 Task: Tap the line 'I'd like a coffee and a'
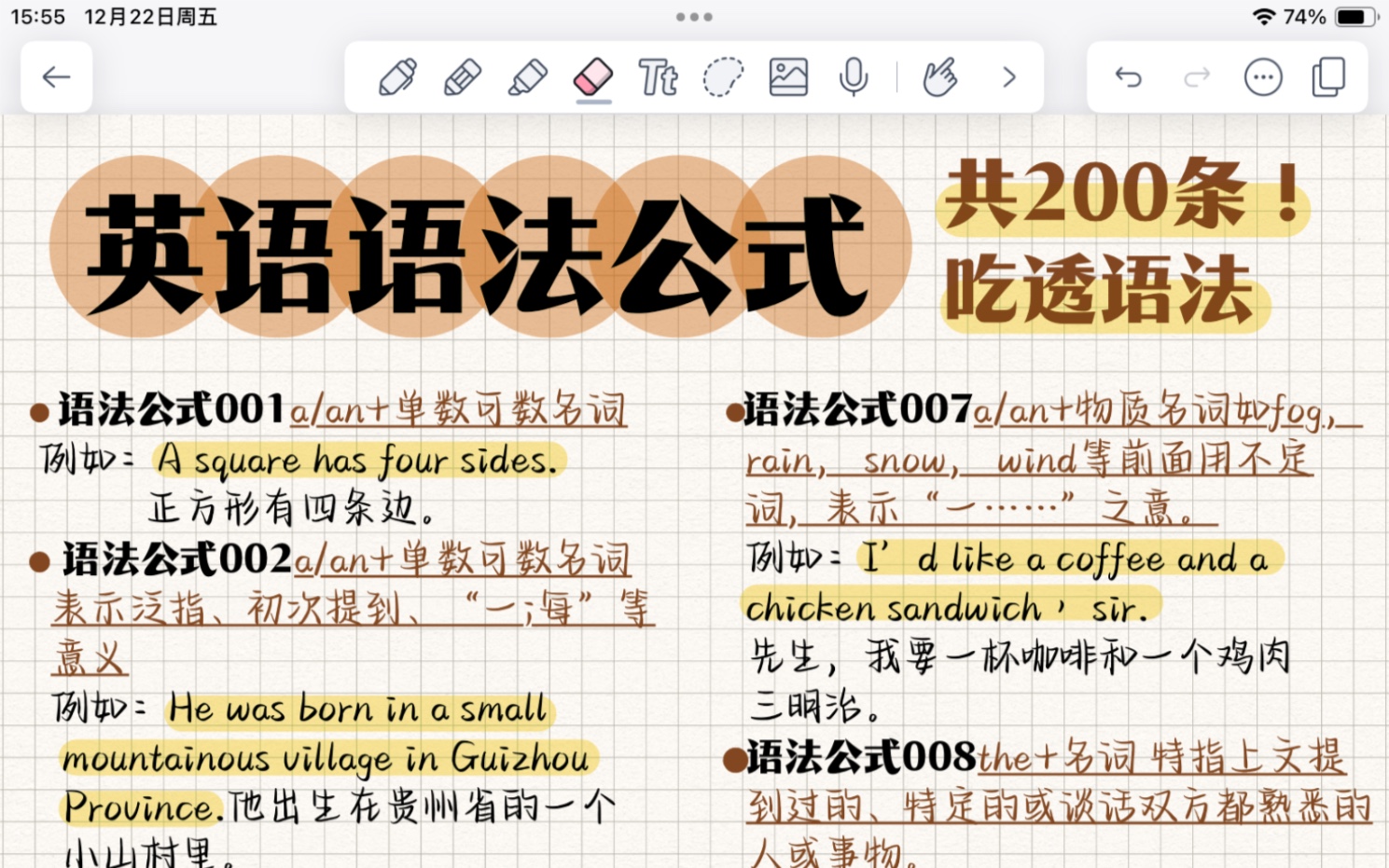[x=1065, y=559]
